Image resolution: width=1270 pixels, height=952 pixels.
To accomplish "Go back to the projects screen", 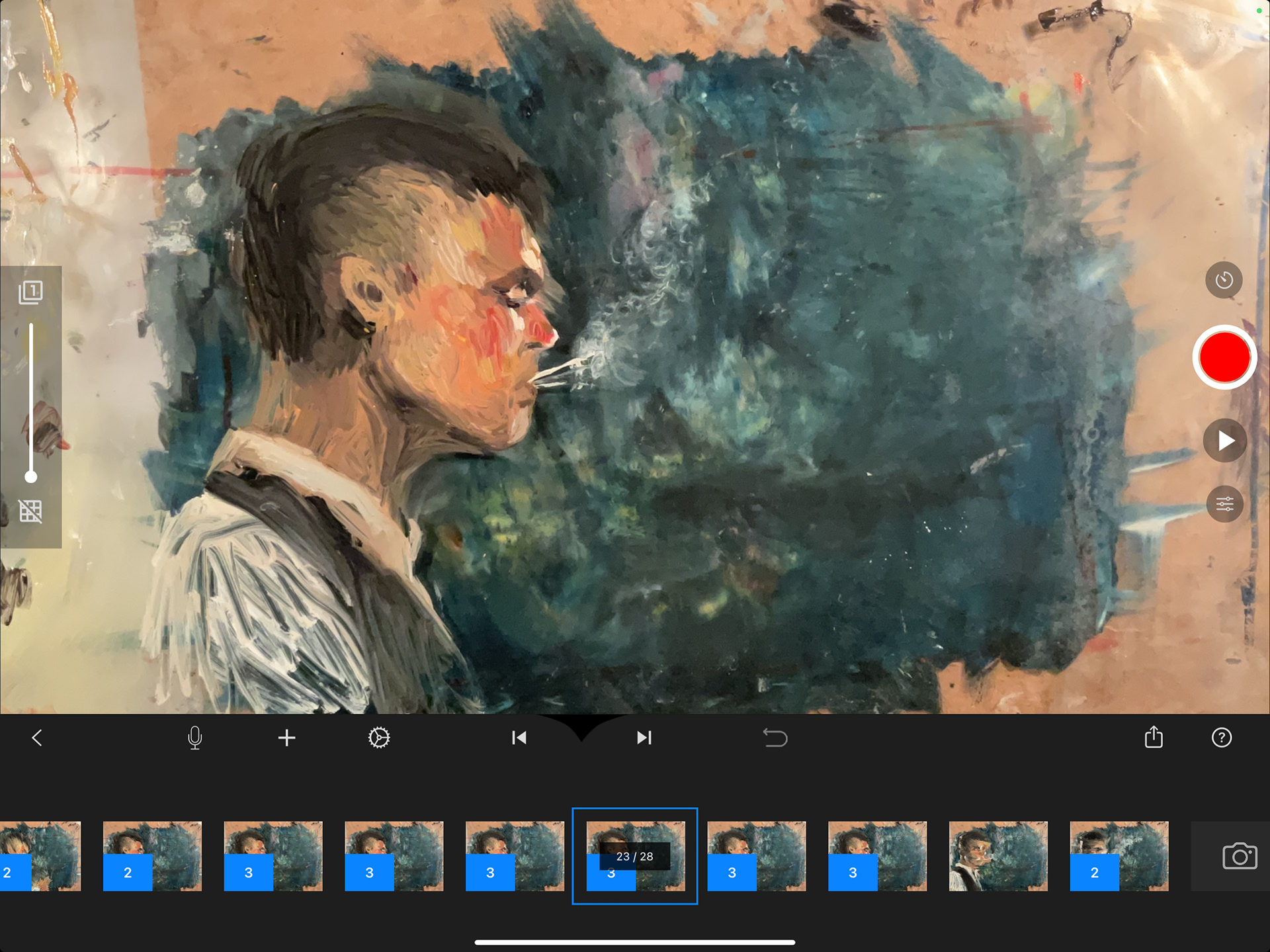I will (37, 738).
